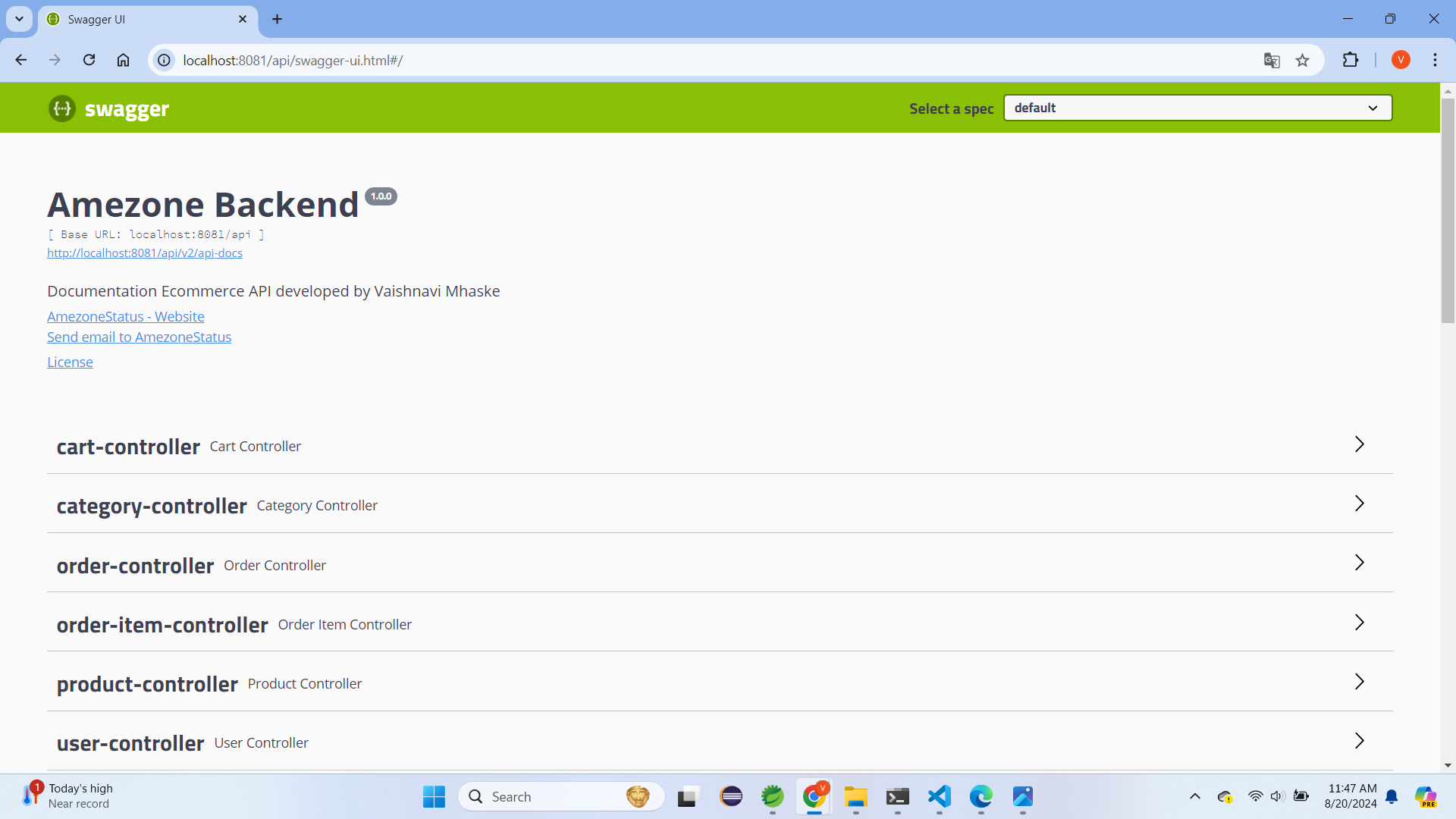Reload the page with refresh icon
This screenshot has height=819, width=1456.
(89, 60)
